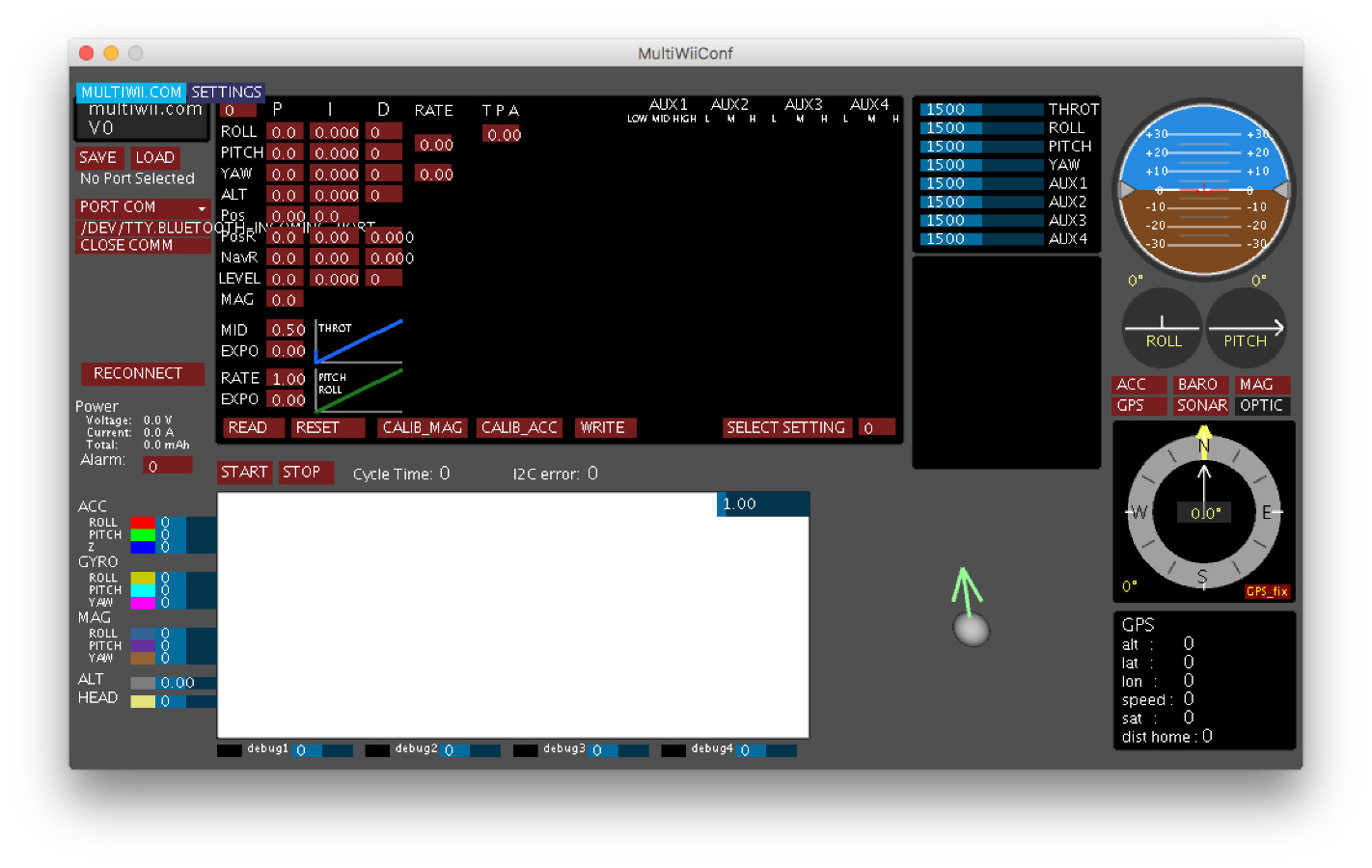This screenshot has height=868, width=1372.
Task: Toggle the MAG sensor button
Action: [1262, 384]
